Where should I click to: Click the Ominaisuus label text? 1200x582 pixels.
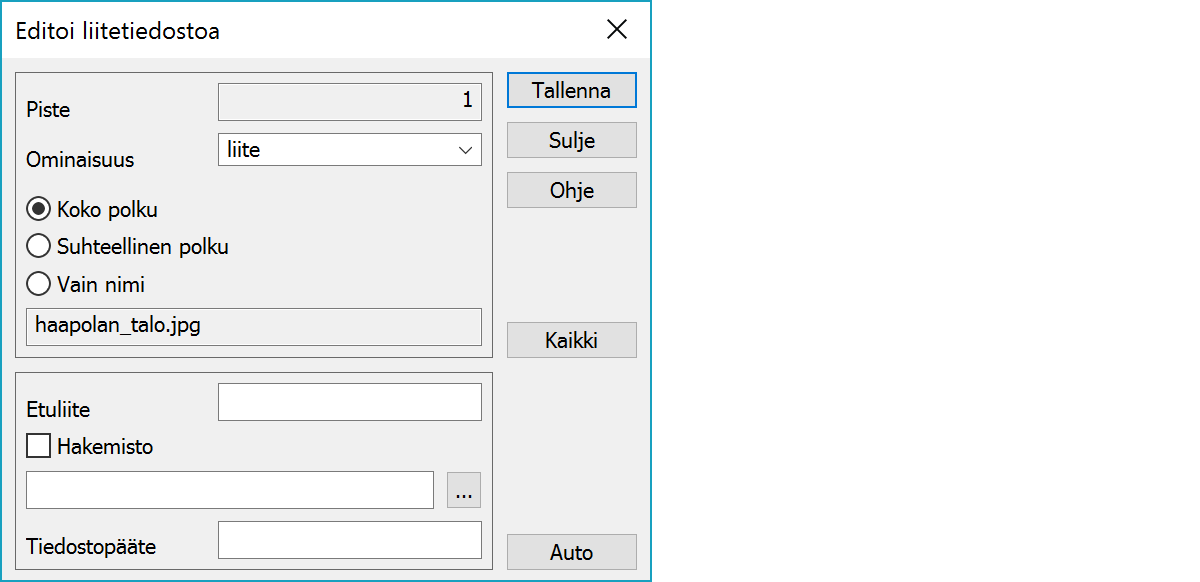pos(80,160)
